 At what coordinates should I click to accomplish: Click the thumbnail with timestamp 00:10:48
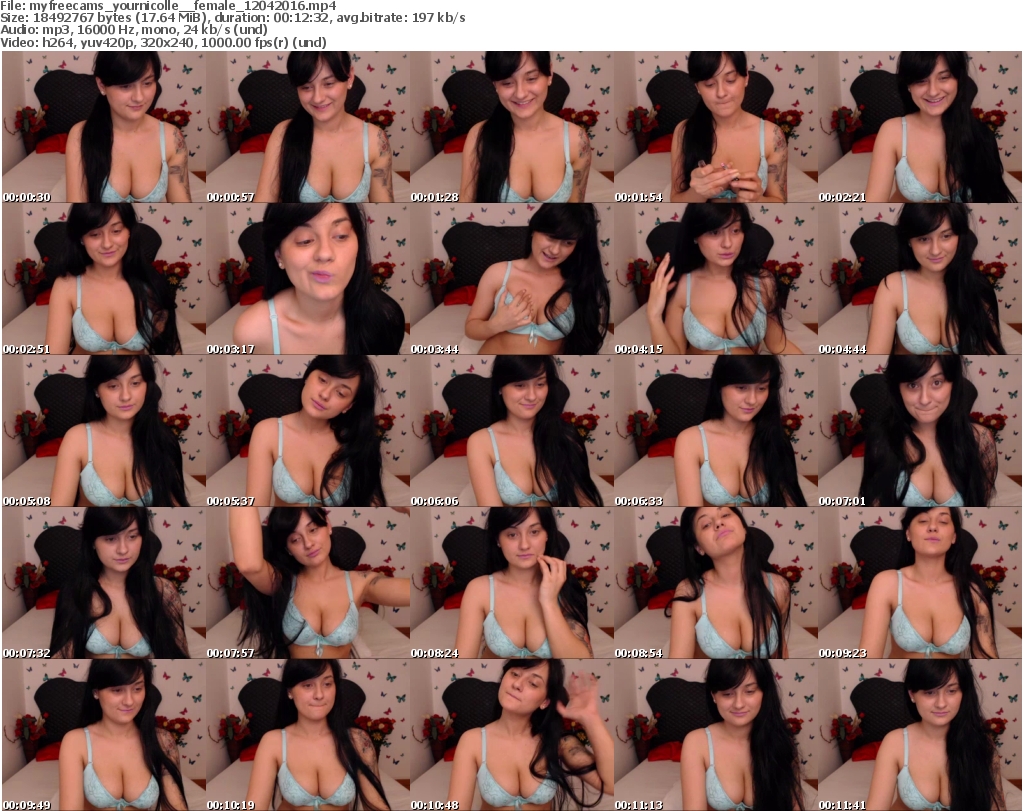(512, 735)
